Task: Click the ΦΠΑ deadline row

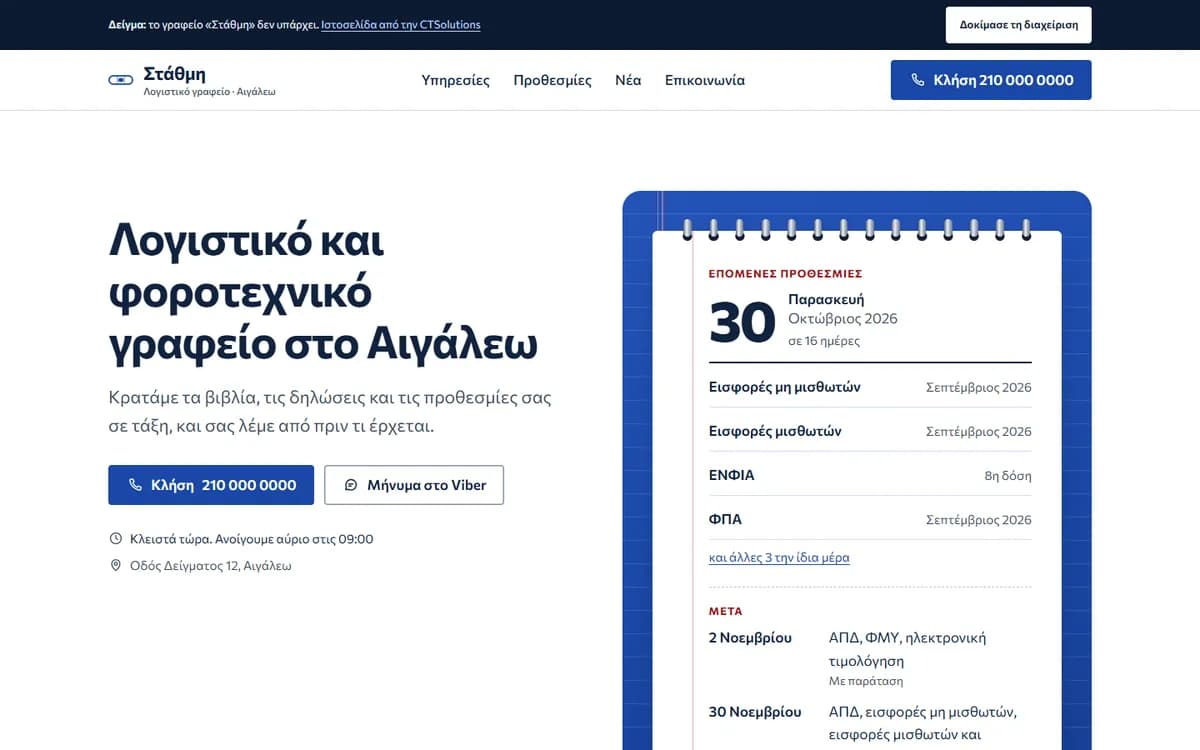Action: coord(870,519)
